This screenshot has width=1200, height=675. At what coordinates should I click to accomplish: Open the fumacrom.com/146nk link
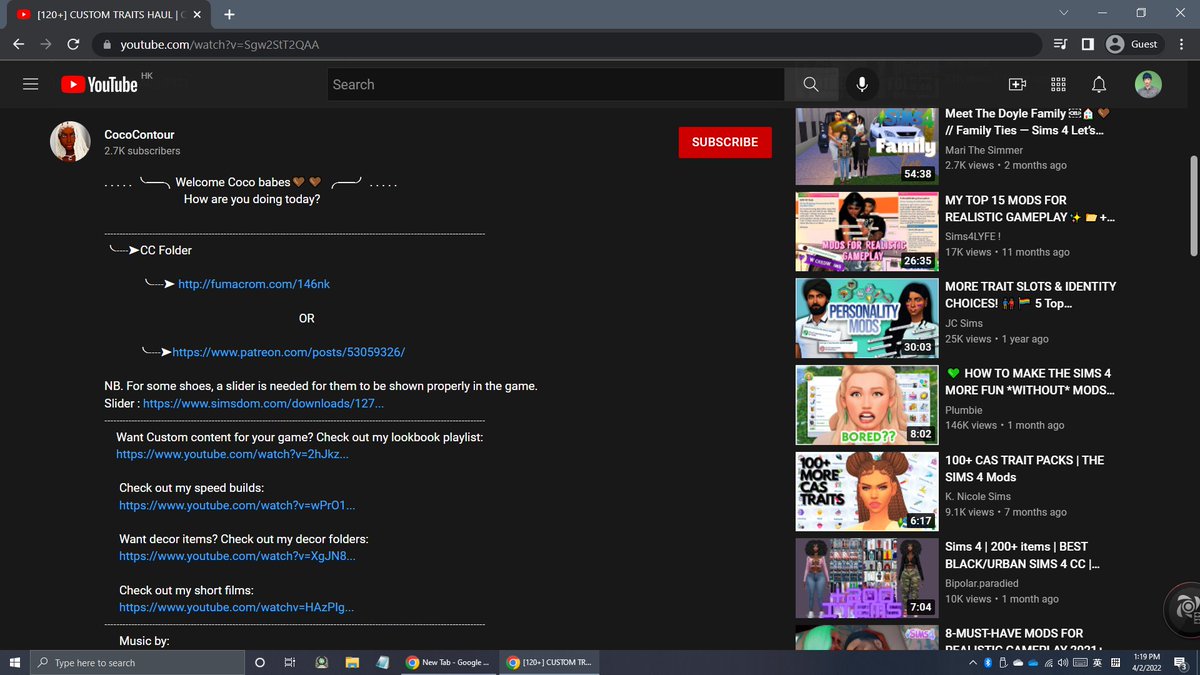pos(254,284)
